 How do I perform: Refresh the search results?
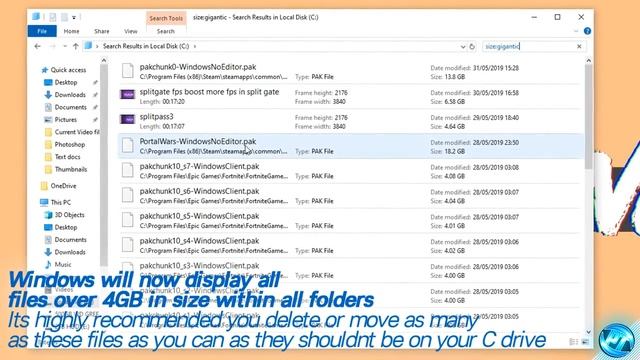472,47
